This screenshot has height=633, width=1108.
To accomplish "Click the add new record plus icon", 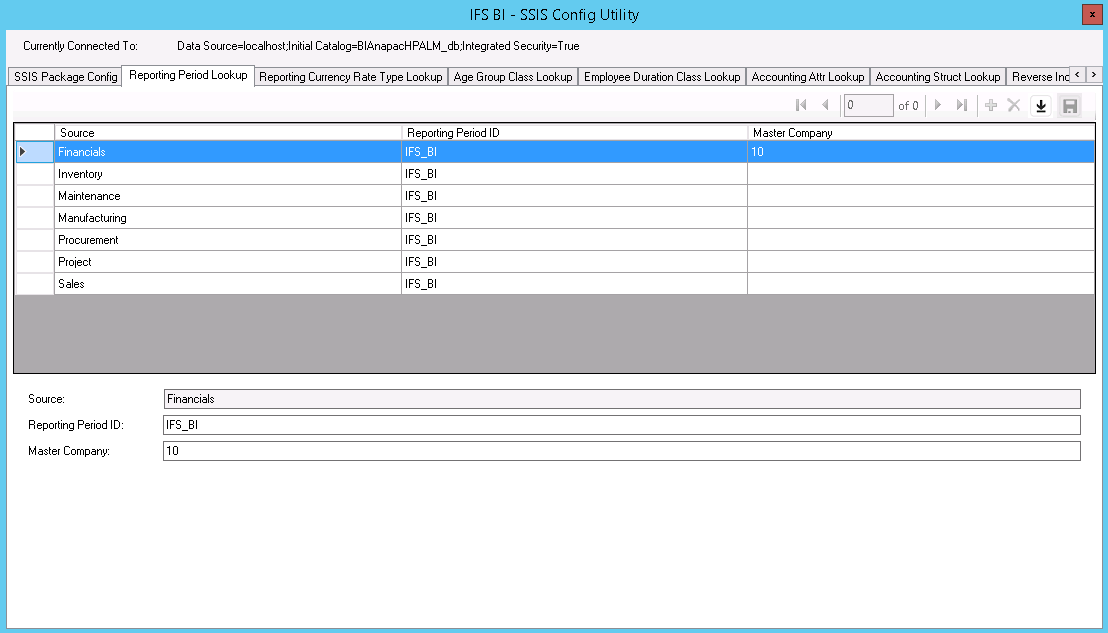I will (x=991, y=105).
